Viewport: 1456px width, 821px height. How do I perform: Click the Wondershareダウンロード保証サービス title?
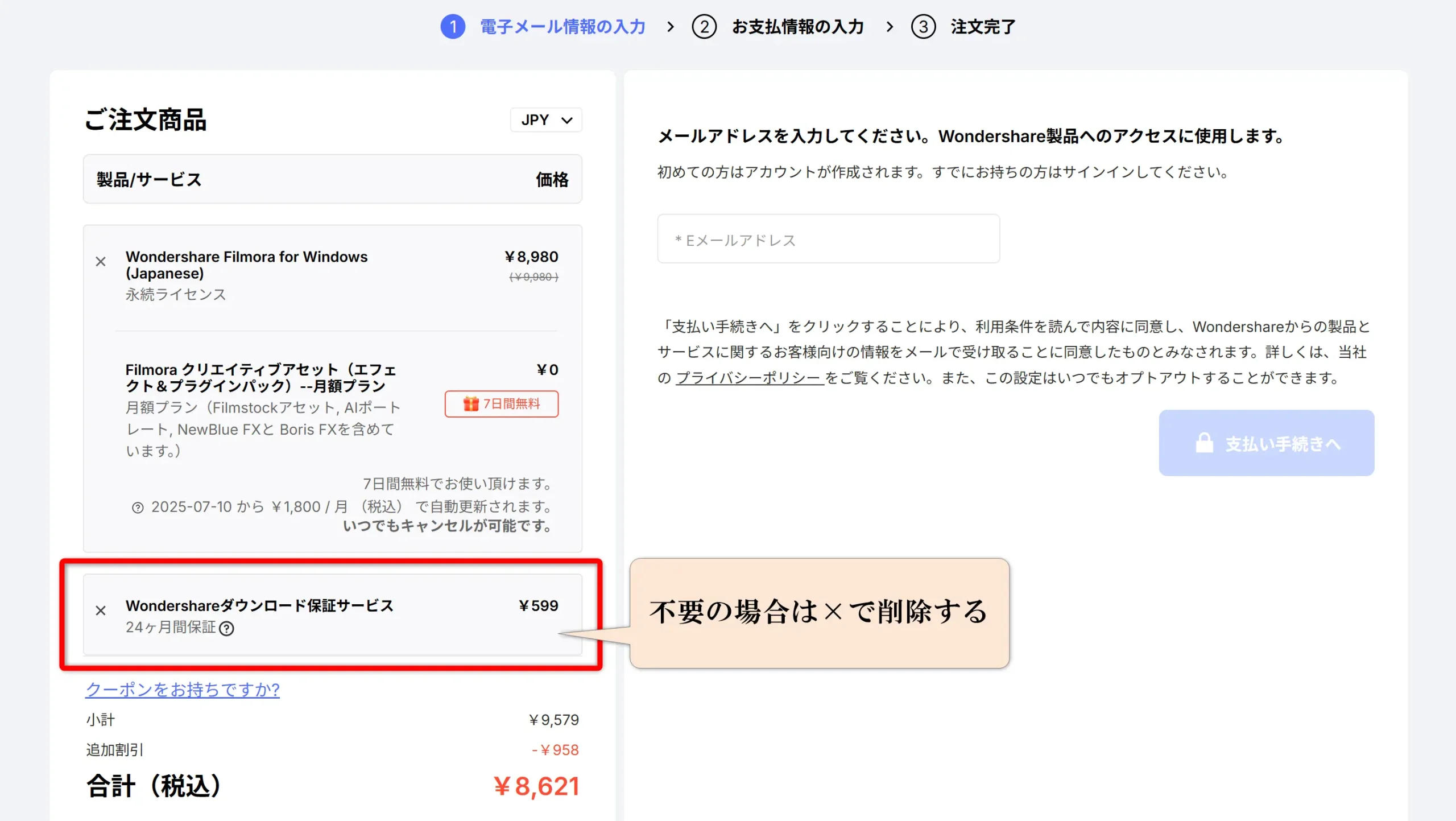[x=259, y=605]
